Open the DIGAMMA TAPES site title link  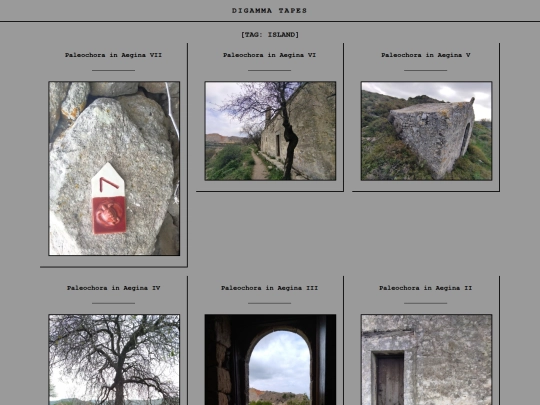pyautogui.click(x=269, y=11)
